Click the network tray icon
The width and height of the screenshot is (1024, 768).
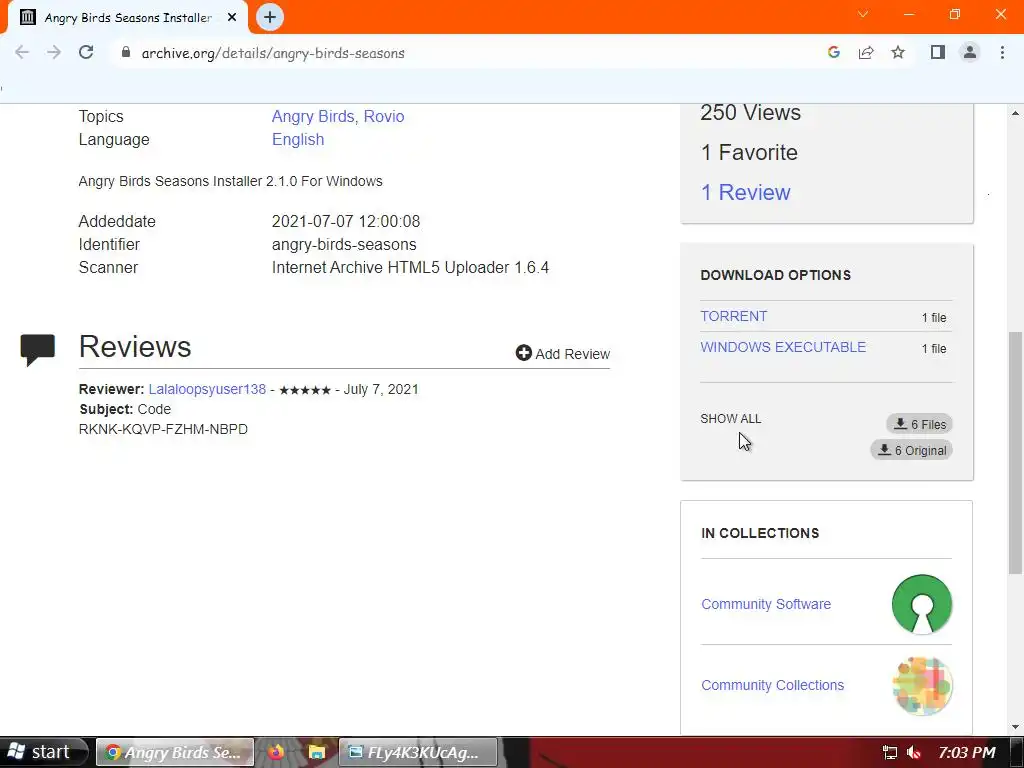pyautogui.click(x=889, y=752)
